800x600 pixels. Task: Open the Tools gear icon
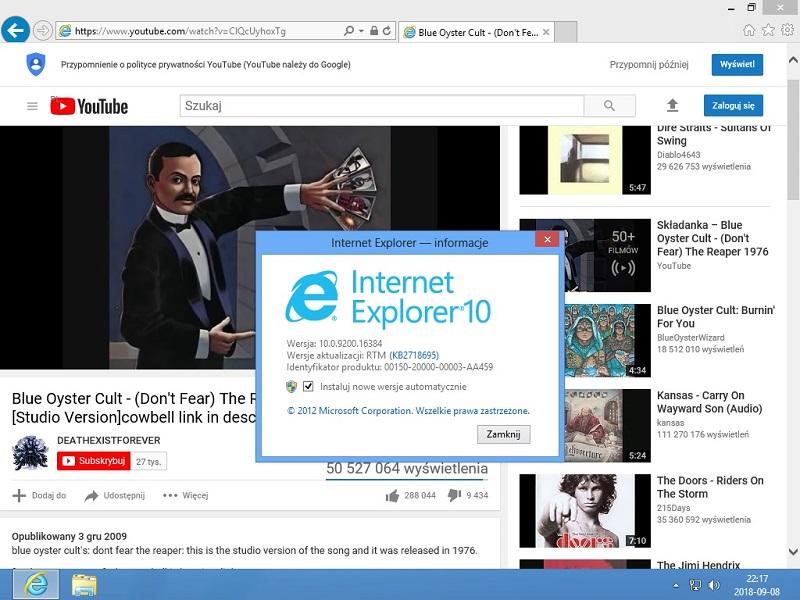tap(787, 30)
